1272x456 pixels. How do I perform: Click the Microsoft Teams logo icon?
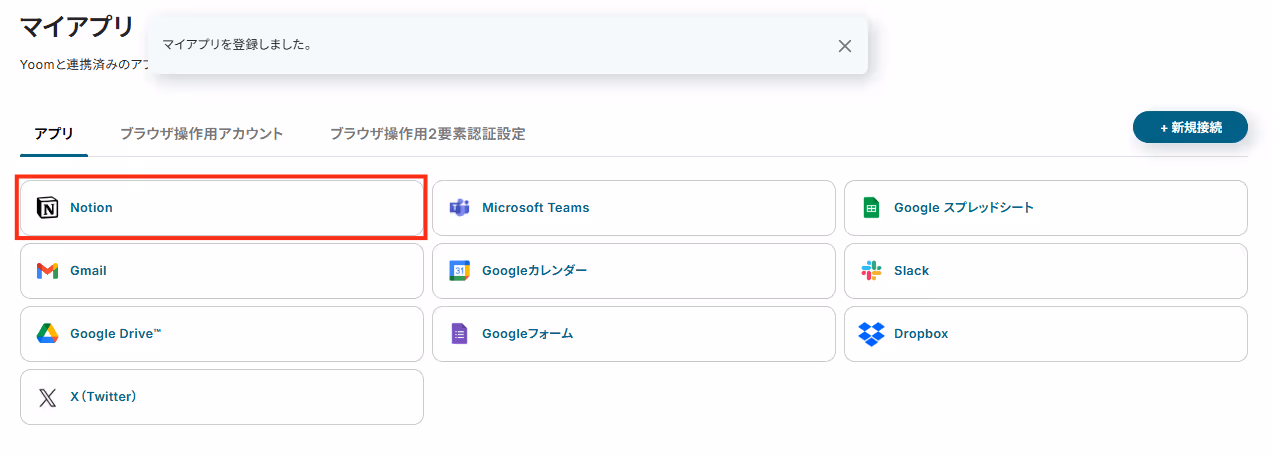pos(459,208)
